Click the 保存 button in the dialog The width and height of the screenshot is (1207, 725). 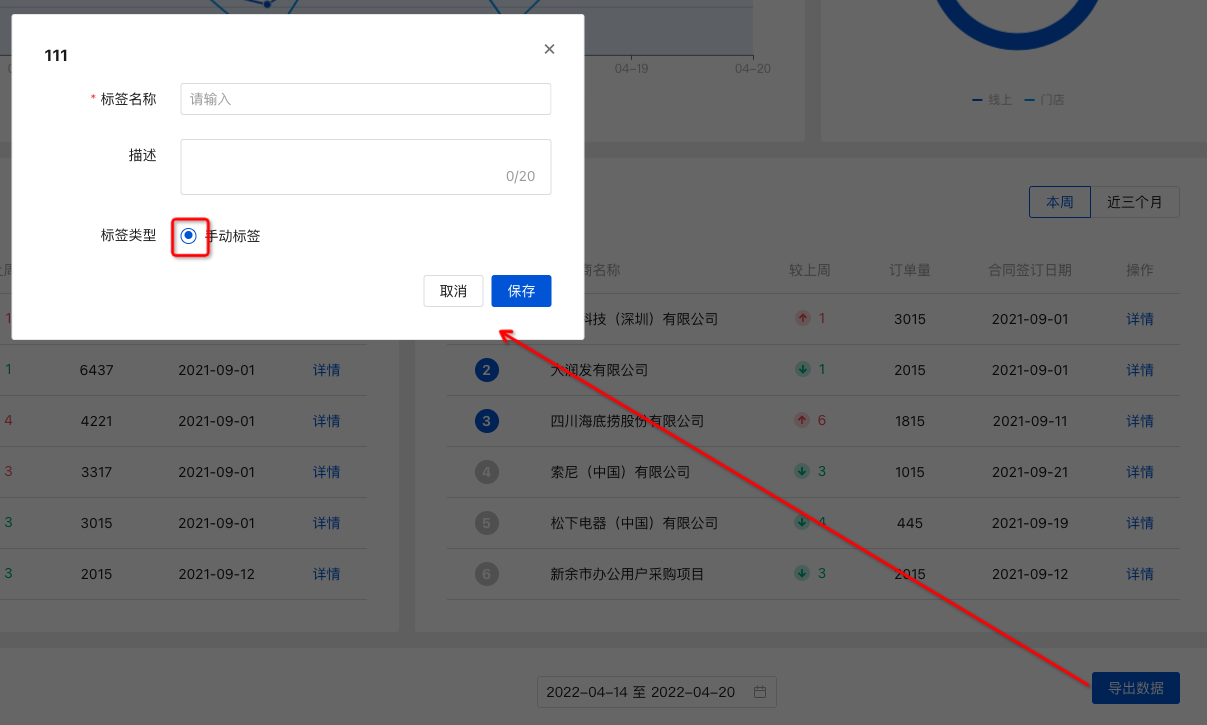[x=521, y=290]
